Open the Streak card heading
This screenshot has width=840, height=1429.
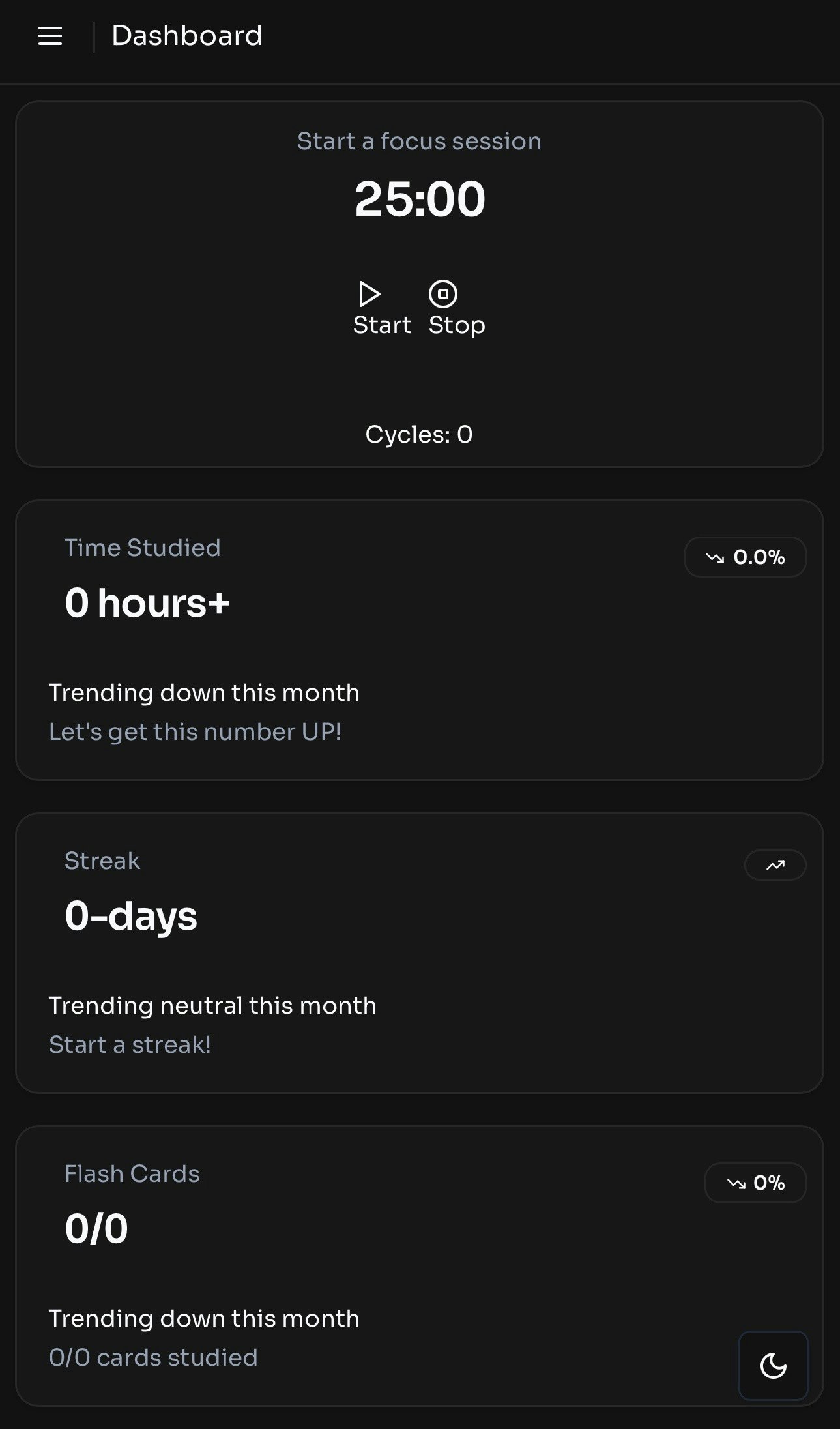click(102, 861)
